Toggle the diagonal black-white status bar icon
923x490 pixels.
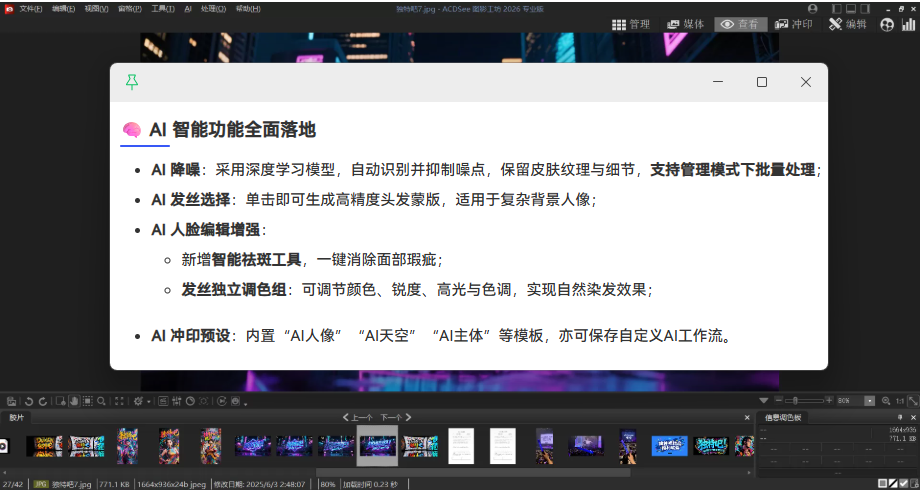pyautogui.click(x=893, y=484)
